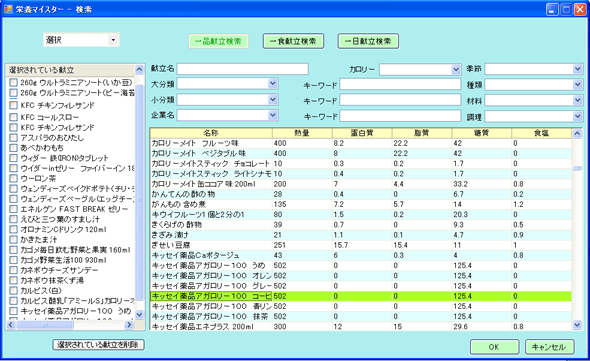
Task: Expand the 調理 dropdown
Action: click(x=578, y=116)
